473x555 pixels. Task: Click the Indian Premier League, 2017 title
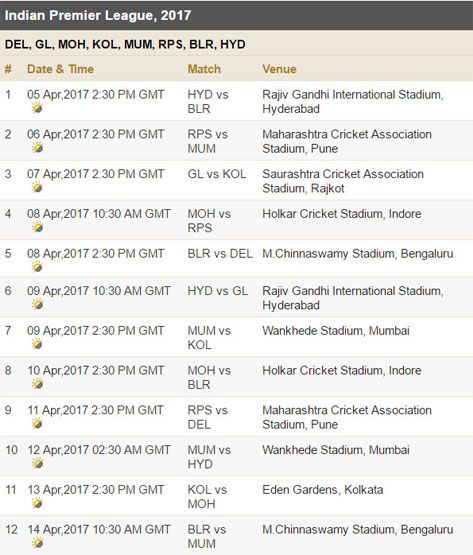[x=98, y=15]
